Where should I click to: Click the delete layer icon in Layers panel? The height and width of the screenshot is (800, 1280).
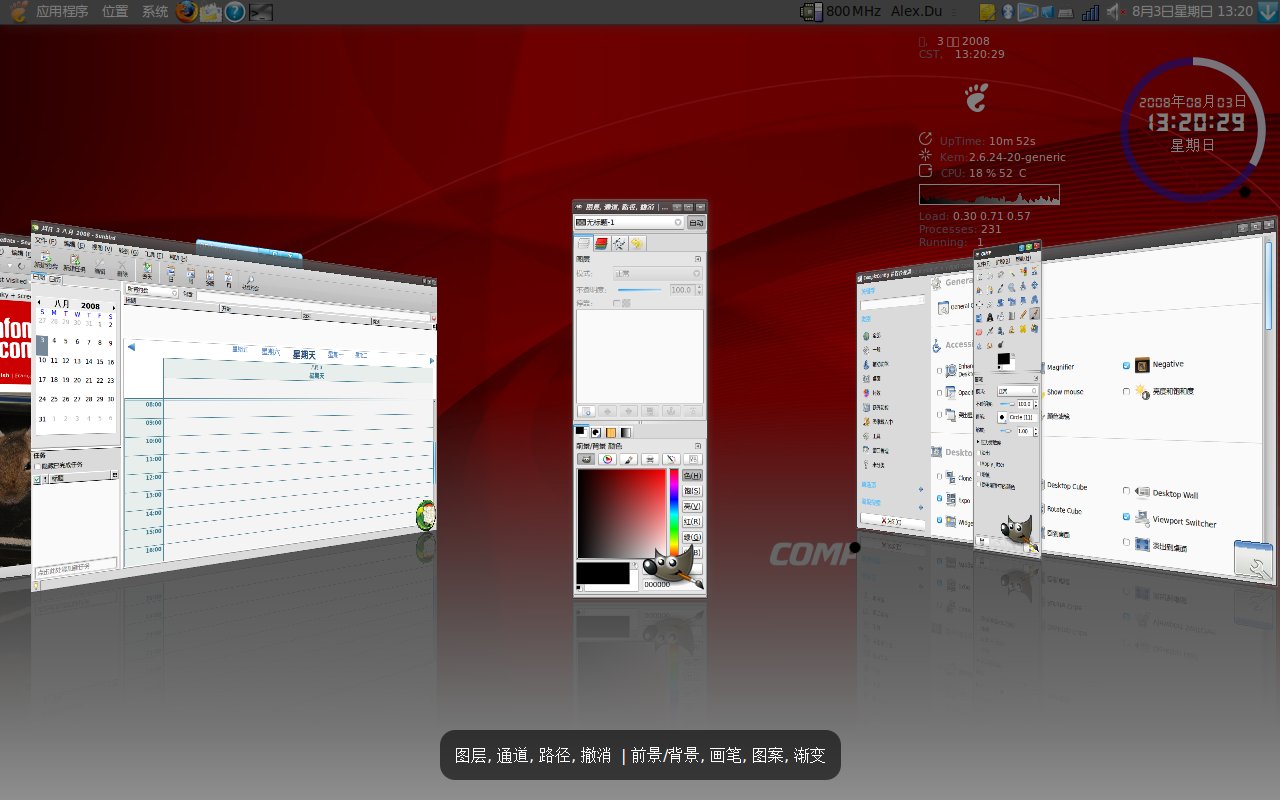click(x=692, y=411)
